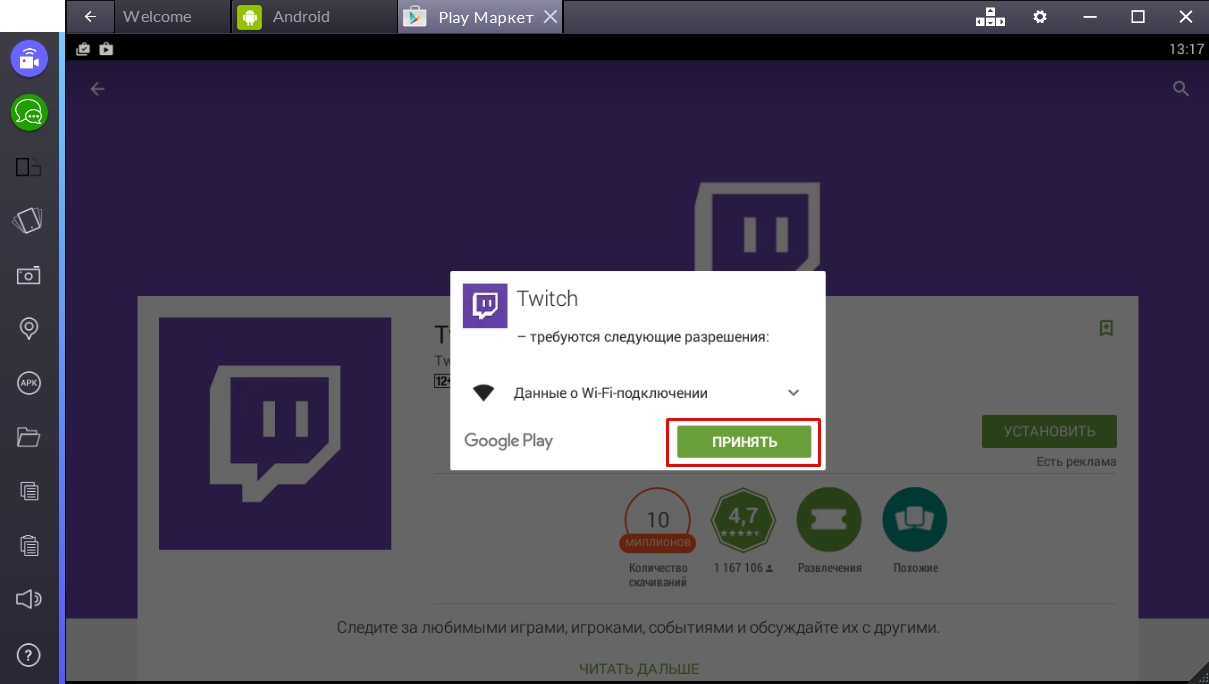The width and height of the screenshot is (1209, 684).
Task: Open the help question mark icon
Action: click(29, 654)
